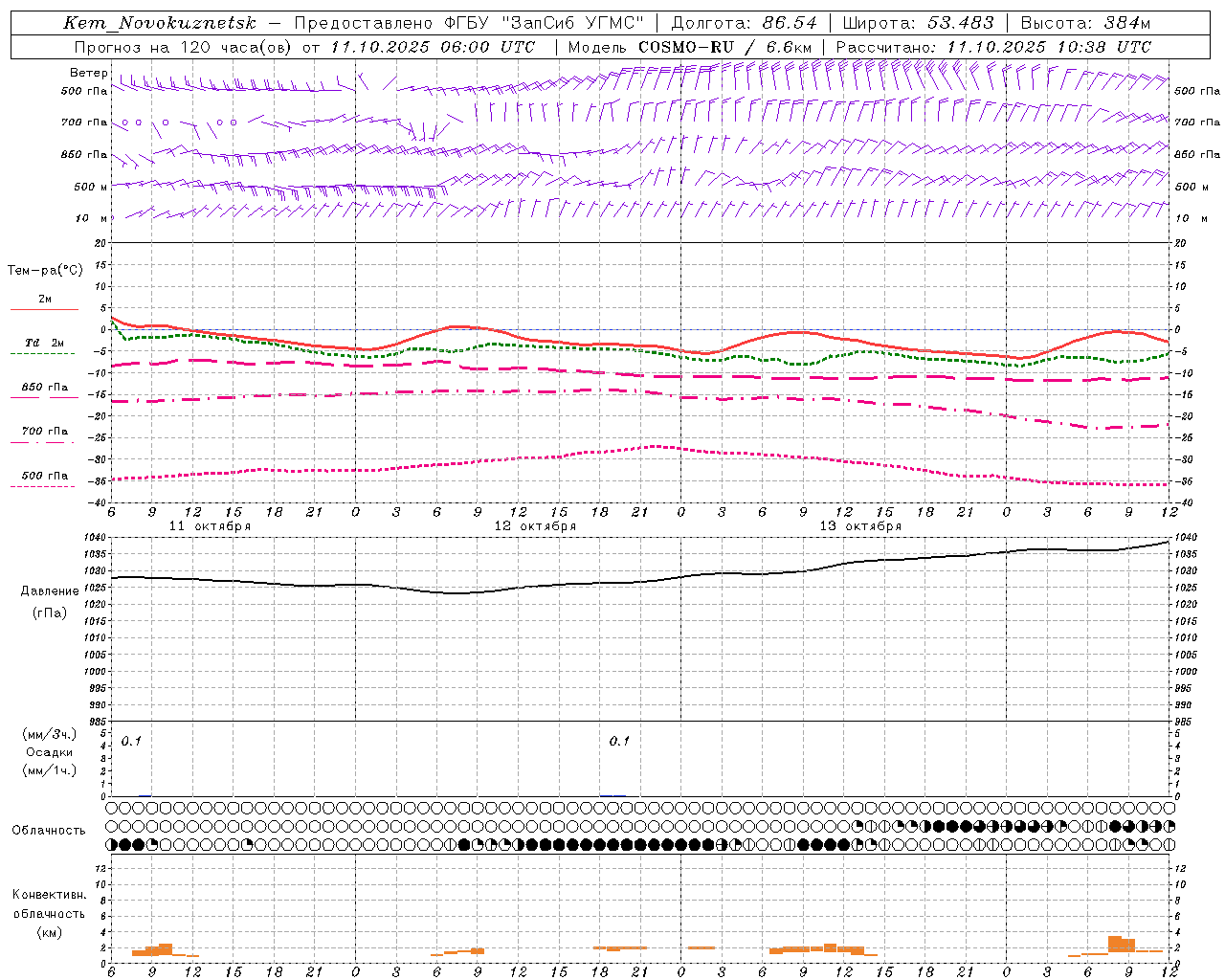1225x980 pixels.
Task: Click the 'Предоставлено ФГБУ "ЗапСиб УГМС"' text
Action: click(469, 23)
